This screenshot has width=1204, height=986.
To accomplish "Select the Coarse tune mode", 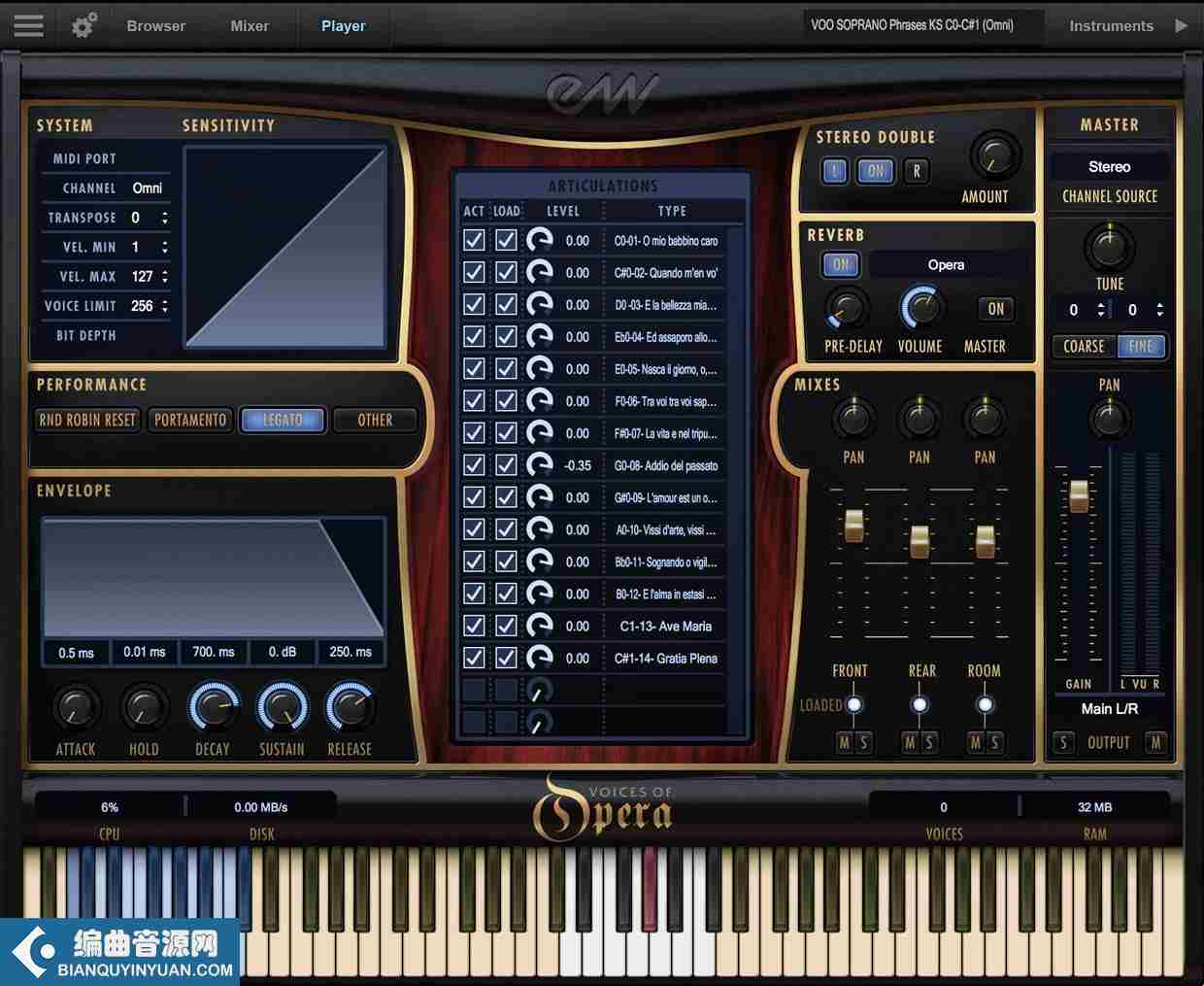I will coord(1084,346).
